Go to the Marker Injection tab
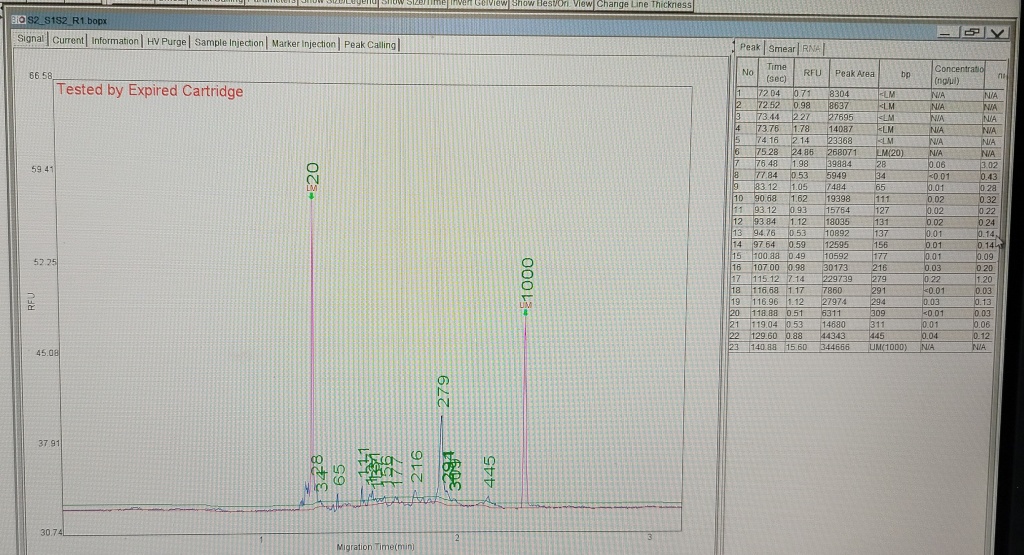1024x555 pixels. 304,42
